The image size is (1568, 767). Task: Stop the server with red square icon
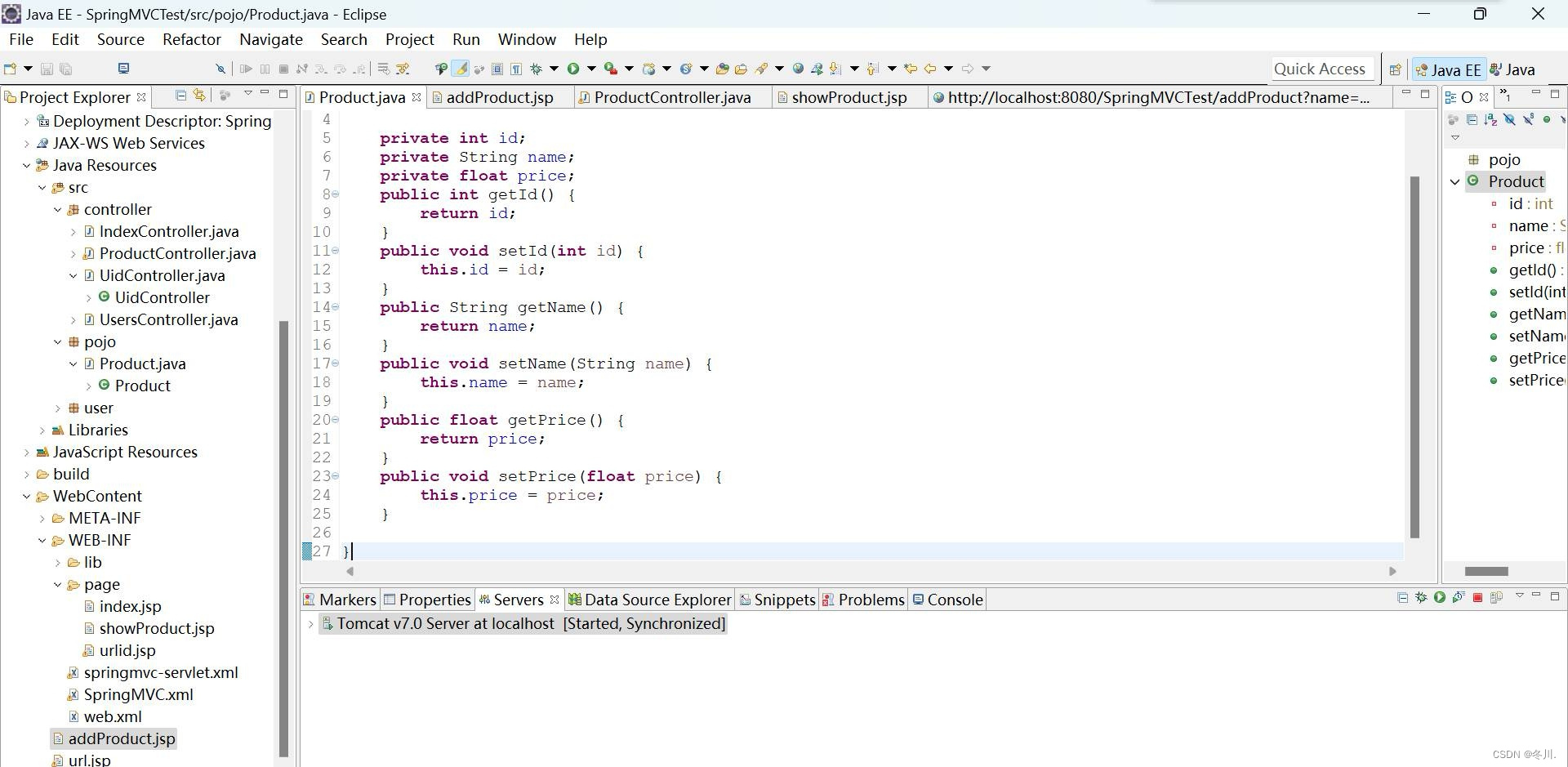click(1477, 597)
